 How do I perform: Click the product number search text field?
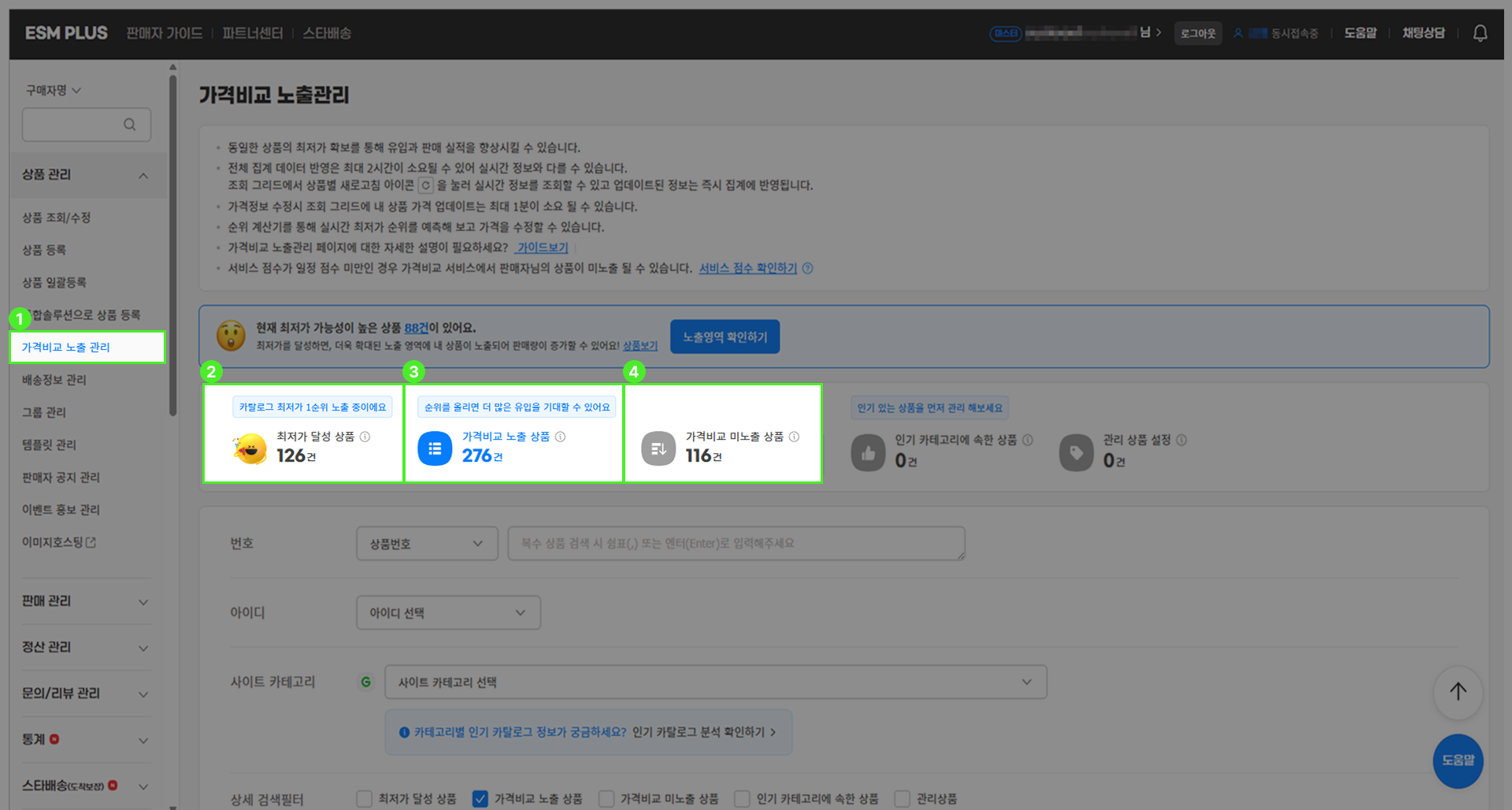[736, 544]
